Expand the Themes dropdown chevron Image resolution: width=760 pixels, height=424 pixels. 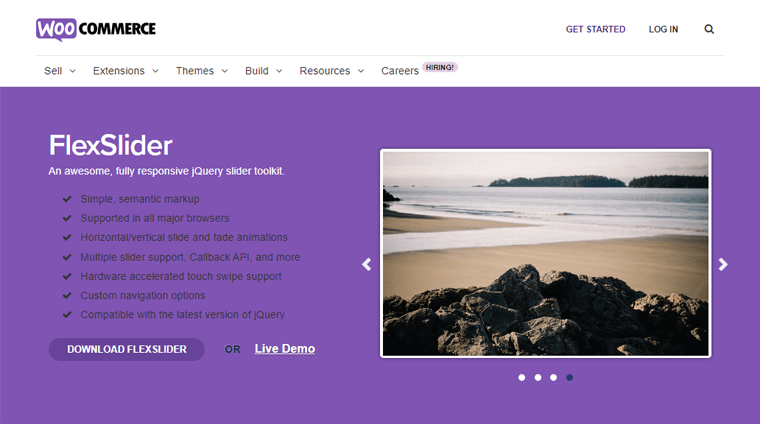tap(225, 71)
